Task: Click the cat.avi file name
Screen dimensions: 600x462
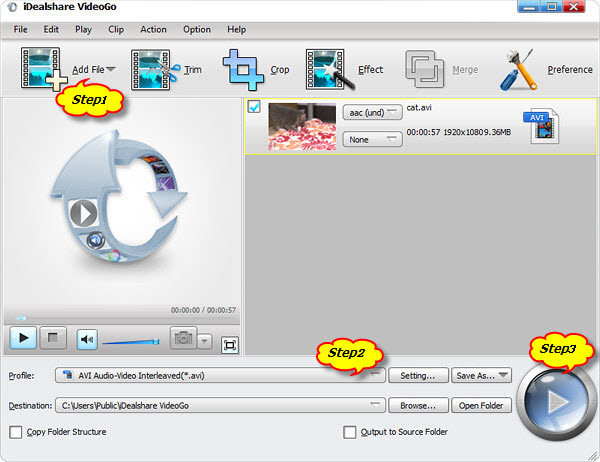Action: pyautogui.click(x=419, y=108)
